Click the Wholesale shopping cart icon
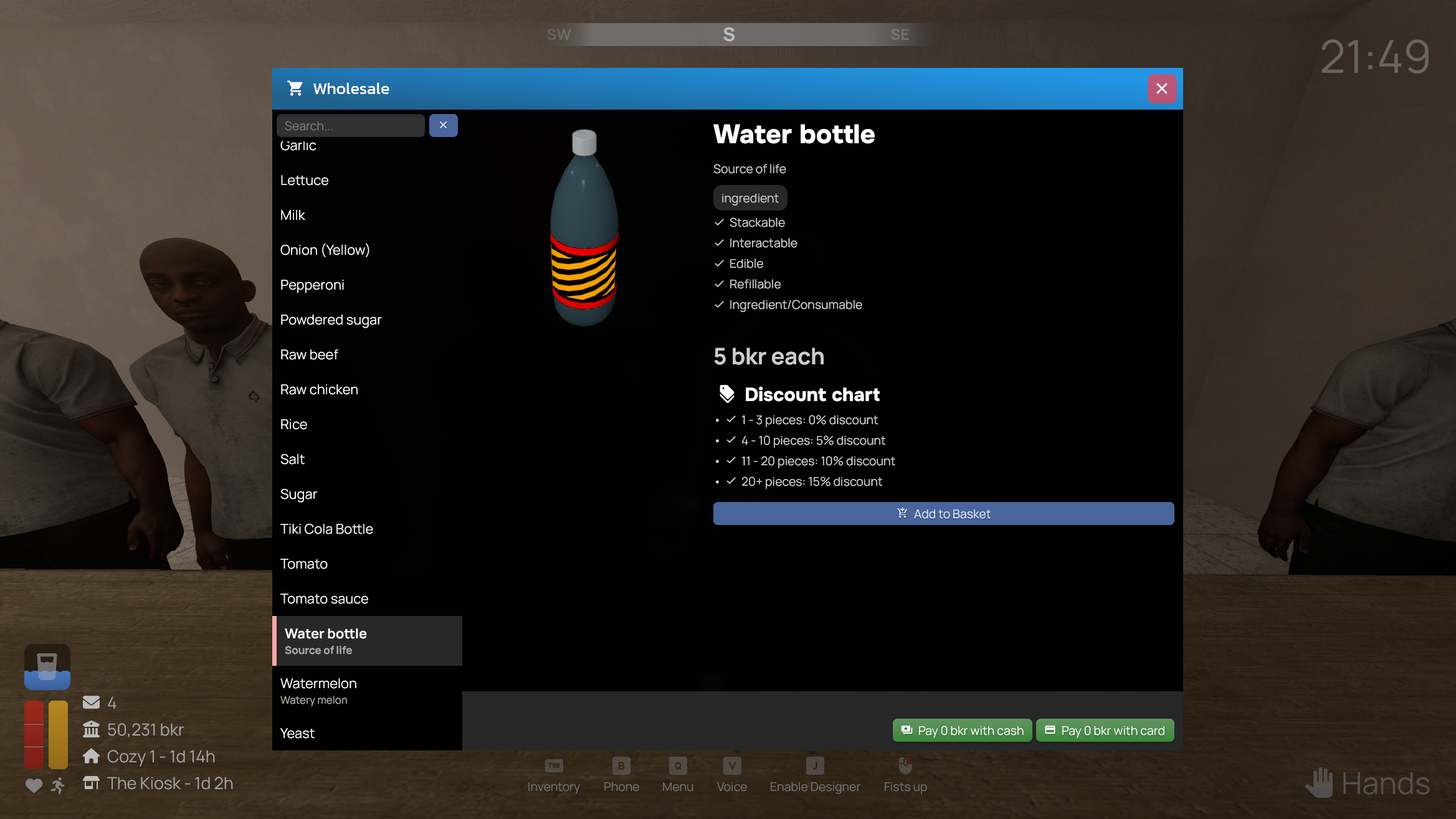Screen dimensions: 1456x819 295,88
